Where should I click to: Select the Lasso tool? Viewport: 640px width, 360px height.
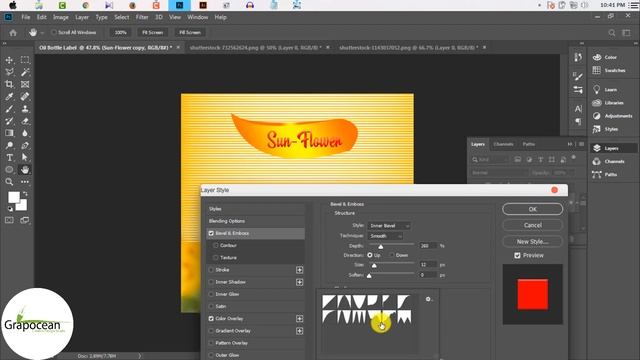pos(9,72)
